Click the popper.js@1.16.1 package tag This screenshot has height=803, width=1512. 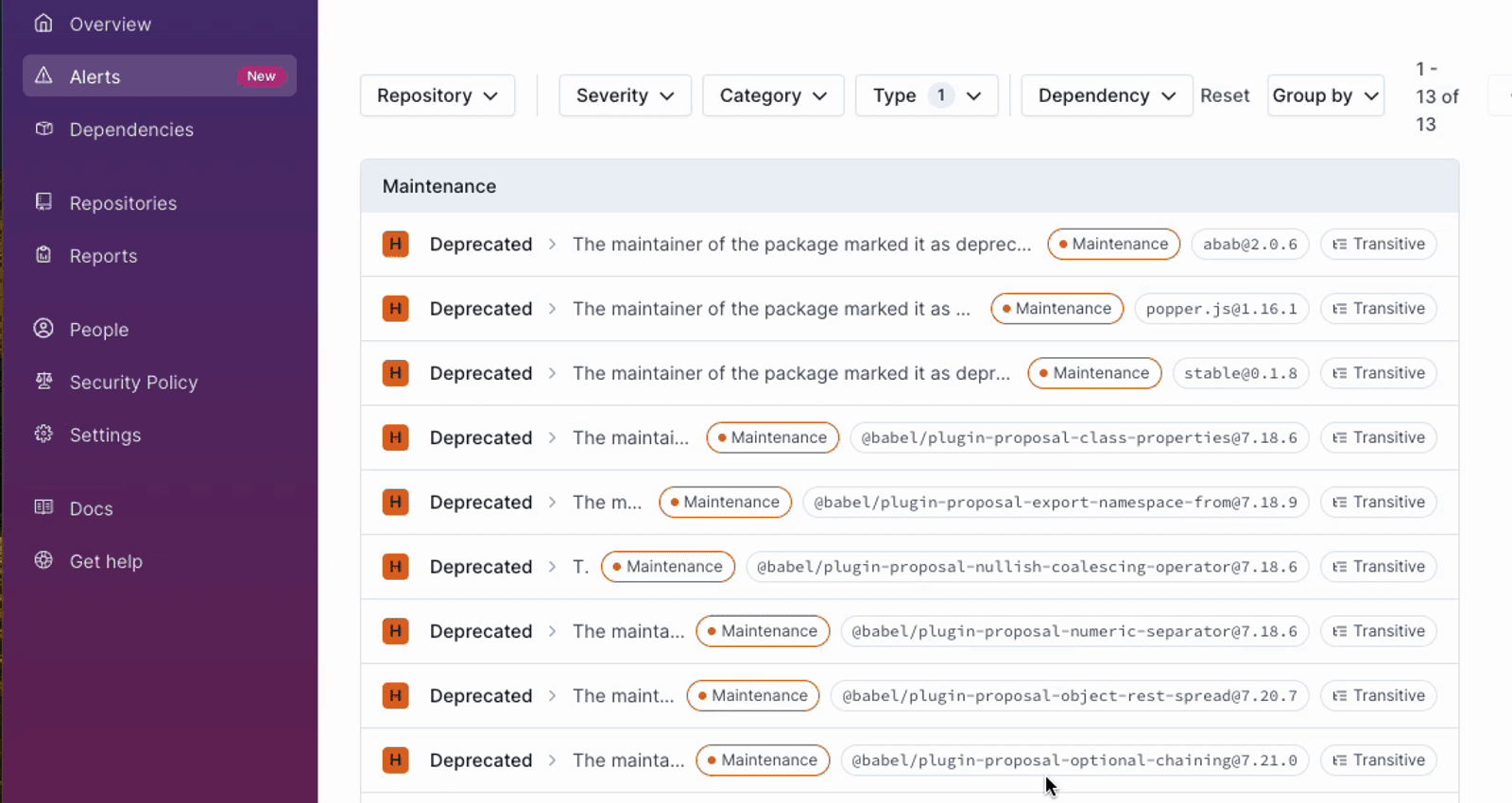click(1221, 309)
